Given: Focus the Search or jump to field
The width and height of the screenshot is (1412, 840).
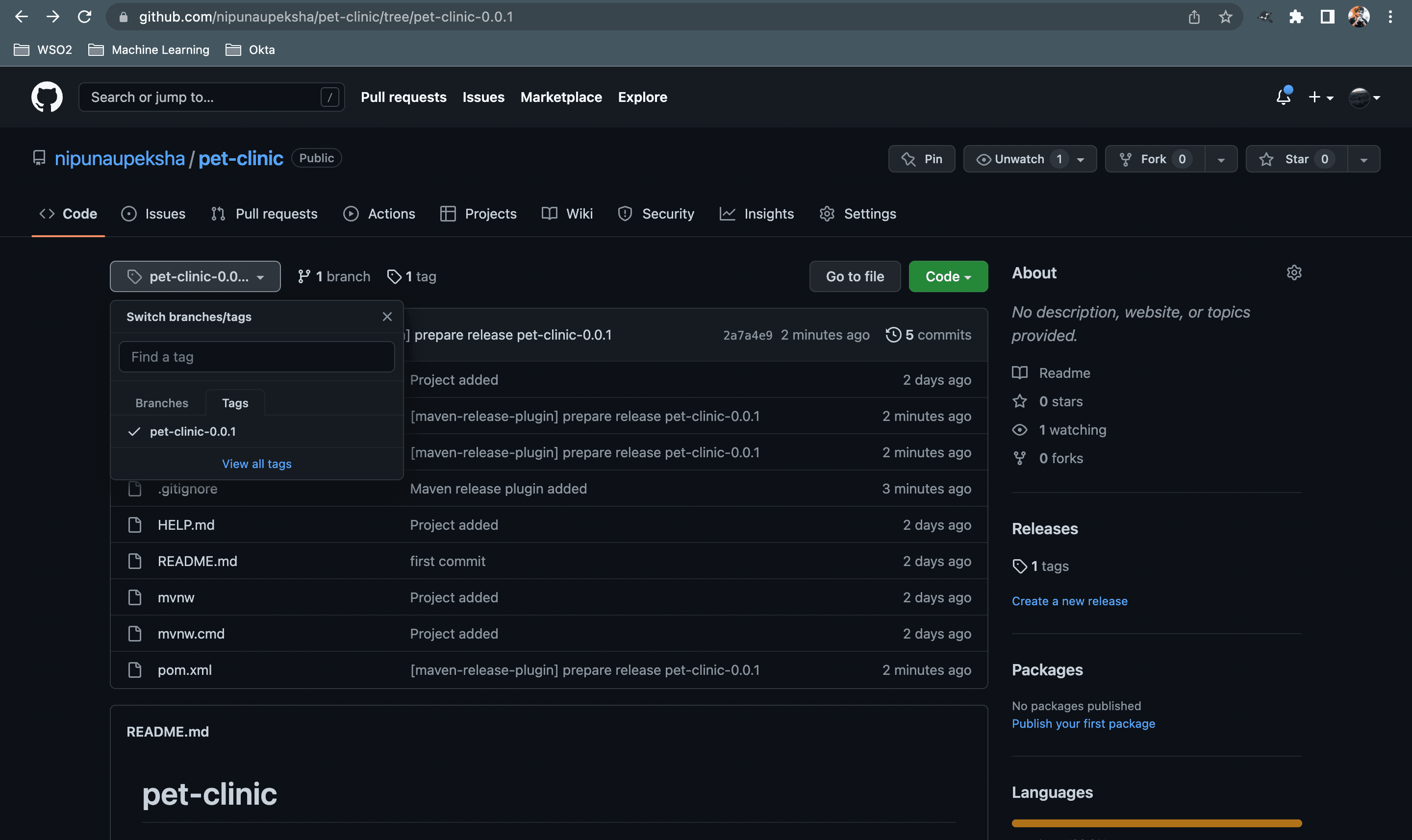Looking at the screenshot, I should [x=212, y=97].
